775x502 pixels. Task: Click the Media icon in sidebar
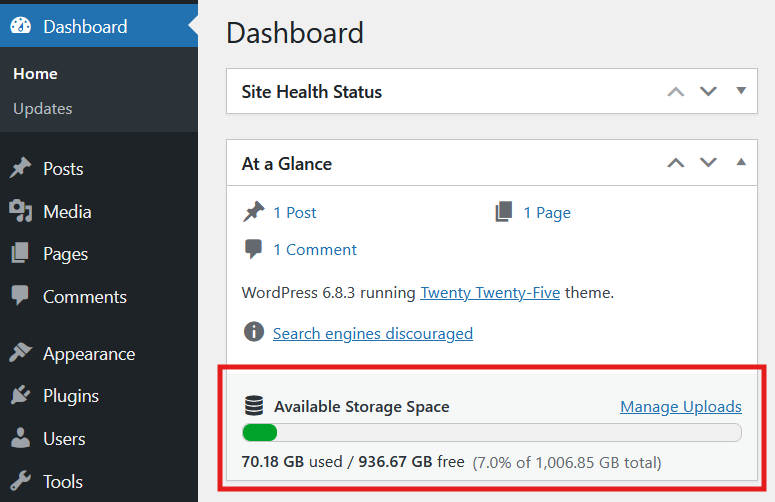pos(21,212)
